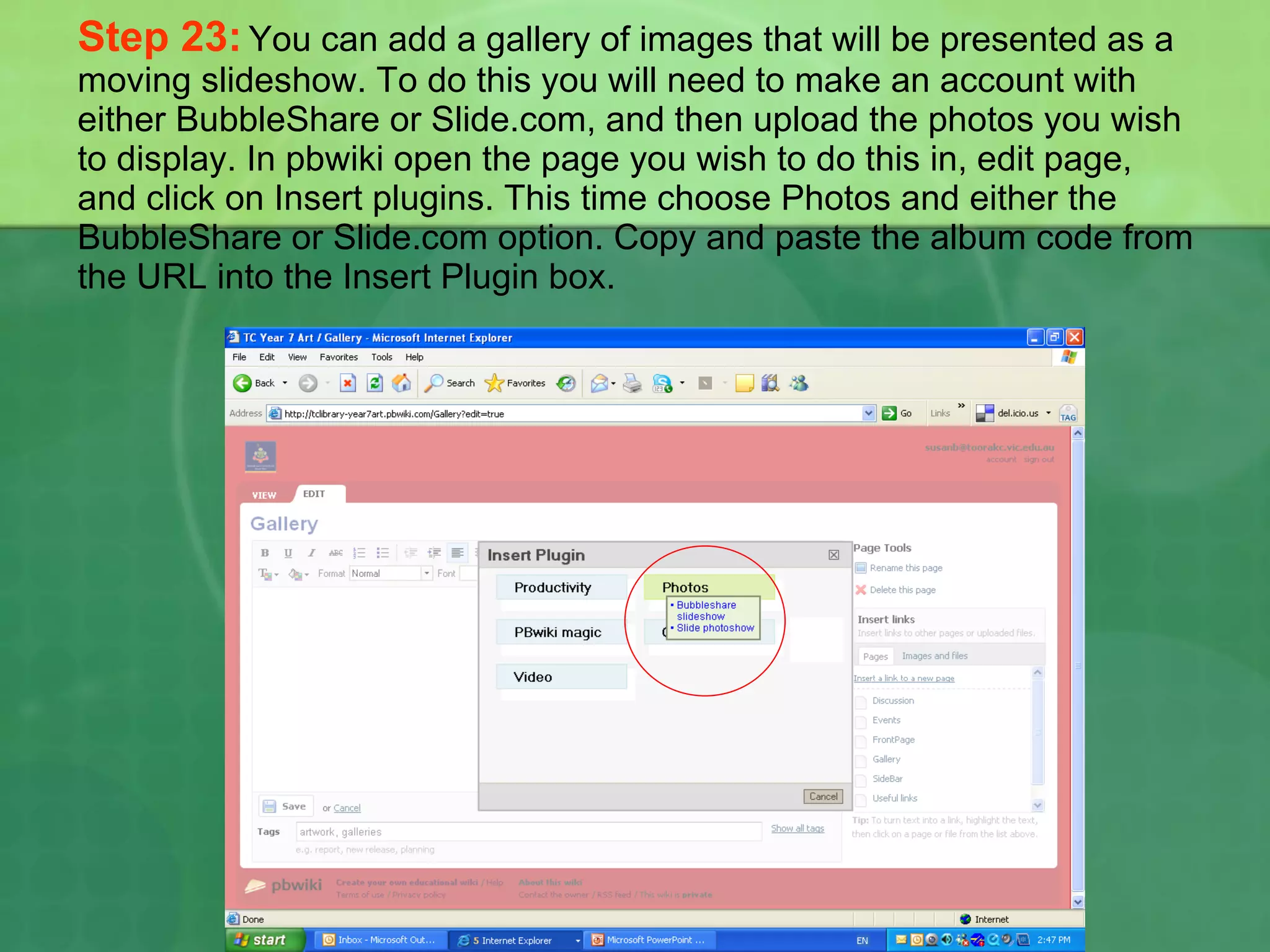Apply Strikethrough (ABC) formatting

335,553
